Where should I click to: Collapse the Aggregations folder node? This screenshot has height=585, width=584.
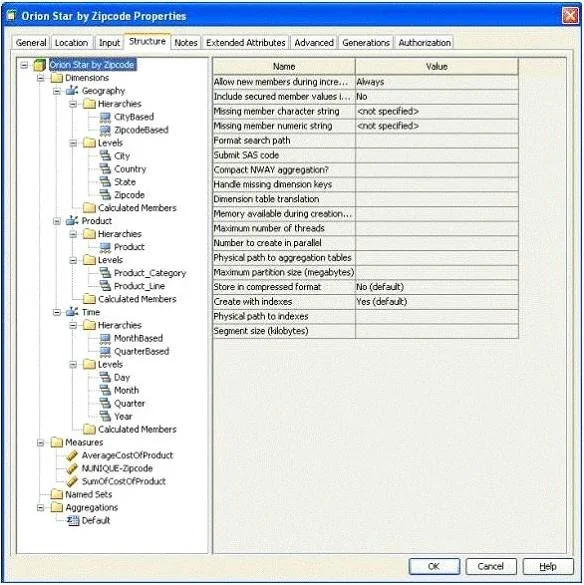point(41,508)
